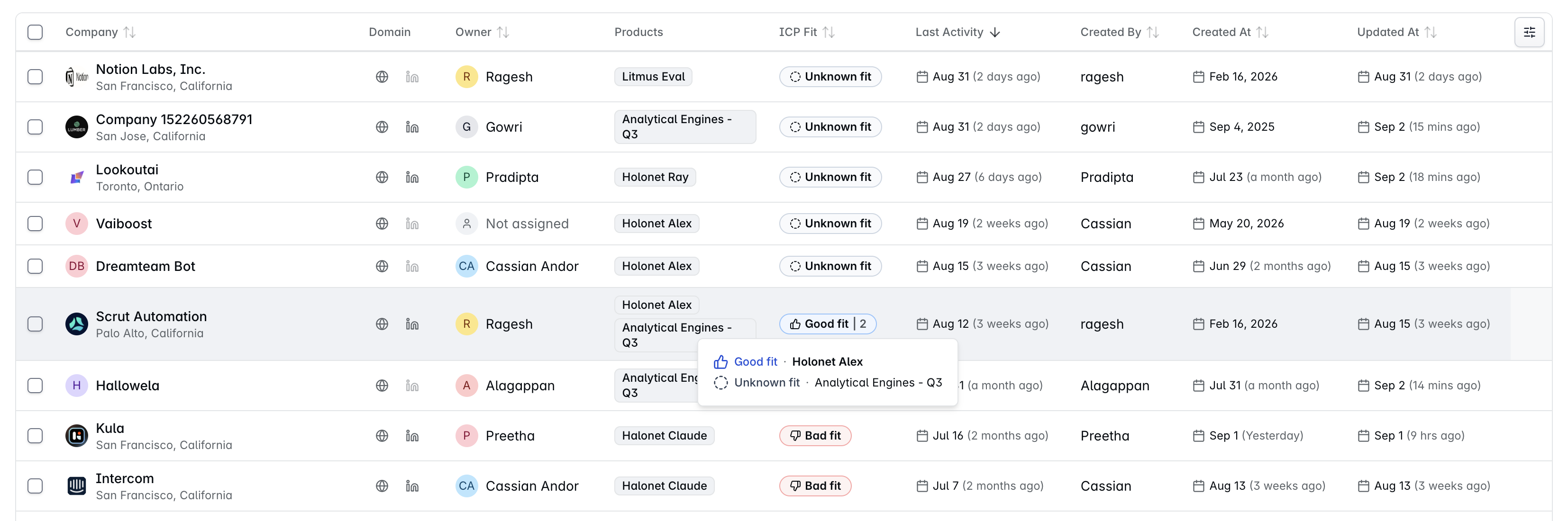Select Unknown fit Analytical Engines popup entry

828,382
